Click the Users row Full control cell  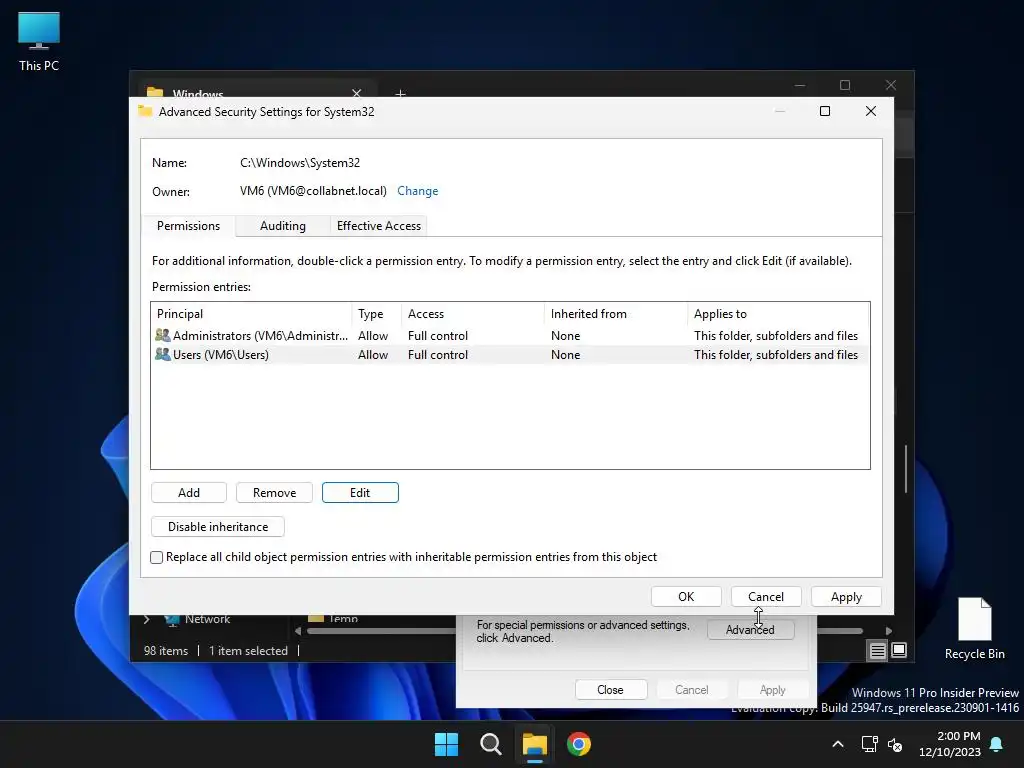(x=438, y=354)
